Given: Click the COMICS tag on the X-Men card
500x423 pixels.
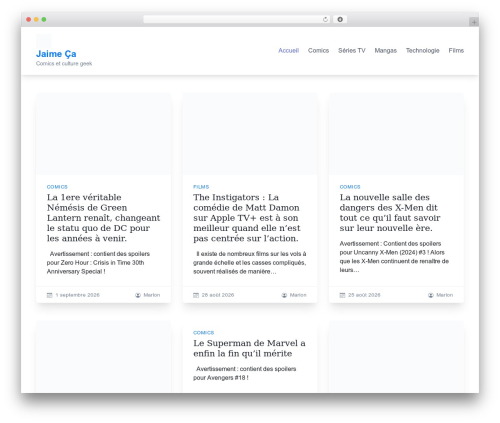Looking at the screenshot, I should (x=350, y=187).
